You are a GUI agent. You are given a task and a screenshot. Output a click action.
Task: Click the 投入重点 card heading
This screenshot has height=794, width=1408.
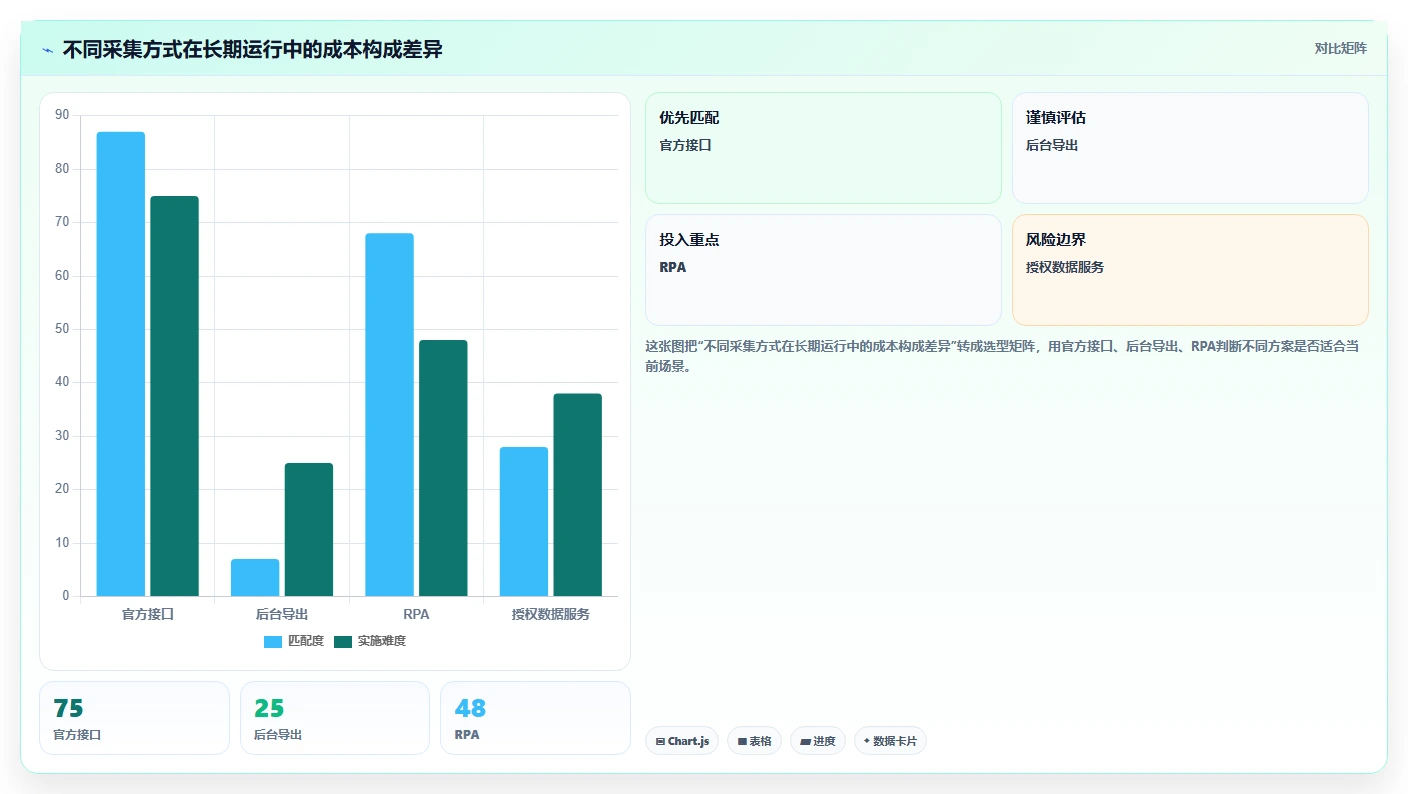[x=689, y=240]
